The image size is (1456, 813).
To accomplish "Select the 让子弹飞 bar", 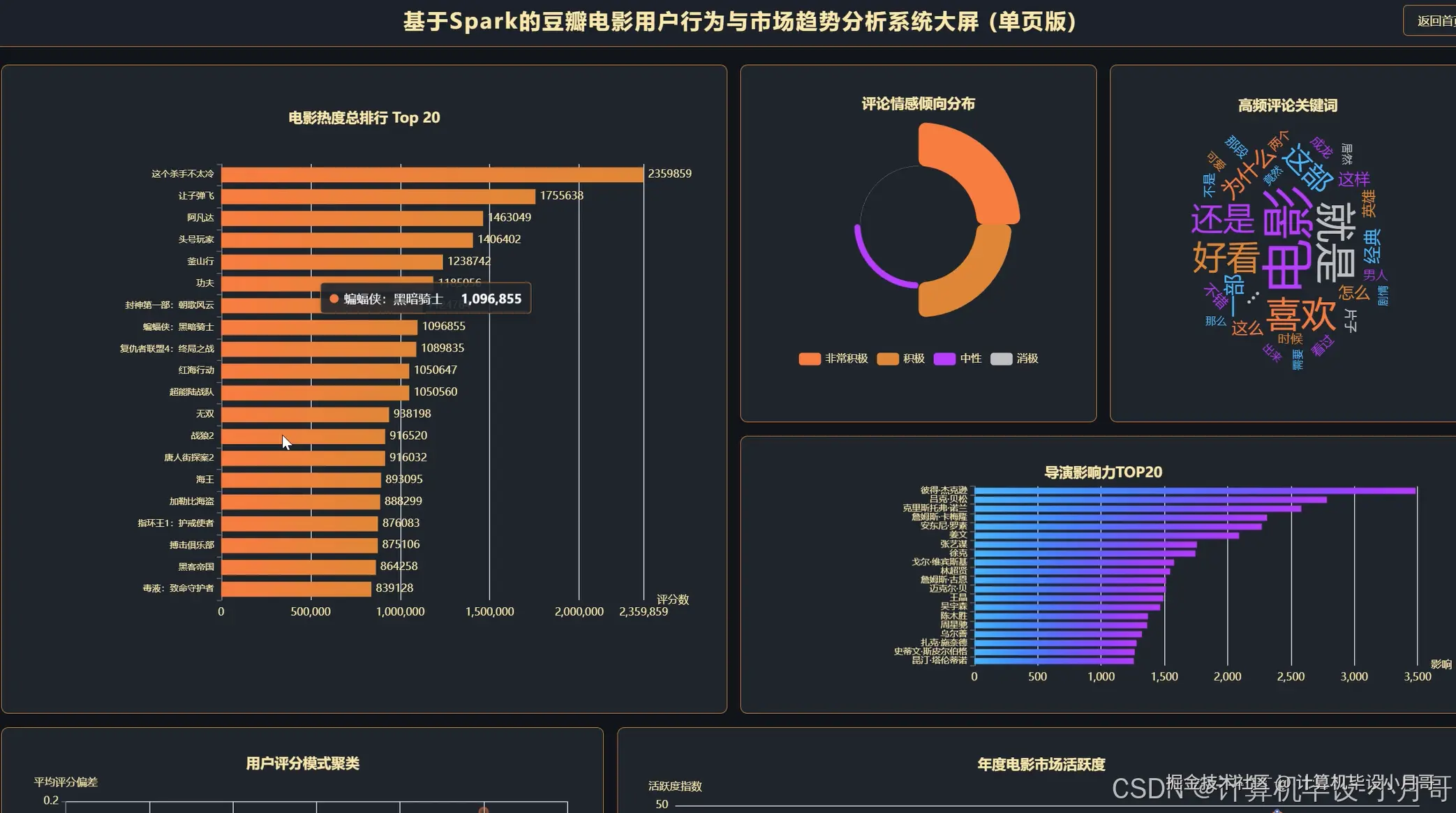I will [377, 196].
